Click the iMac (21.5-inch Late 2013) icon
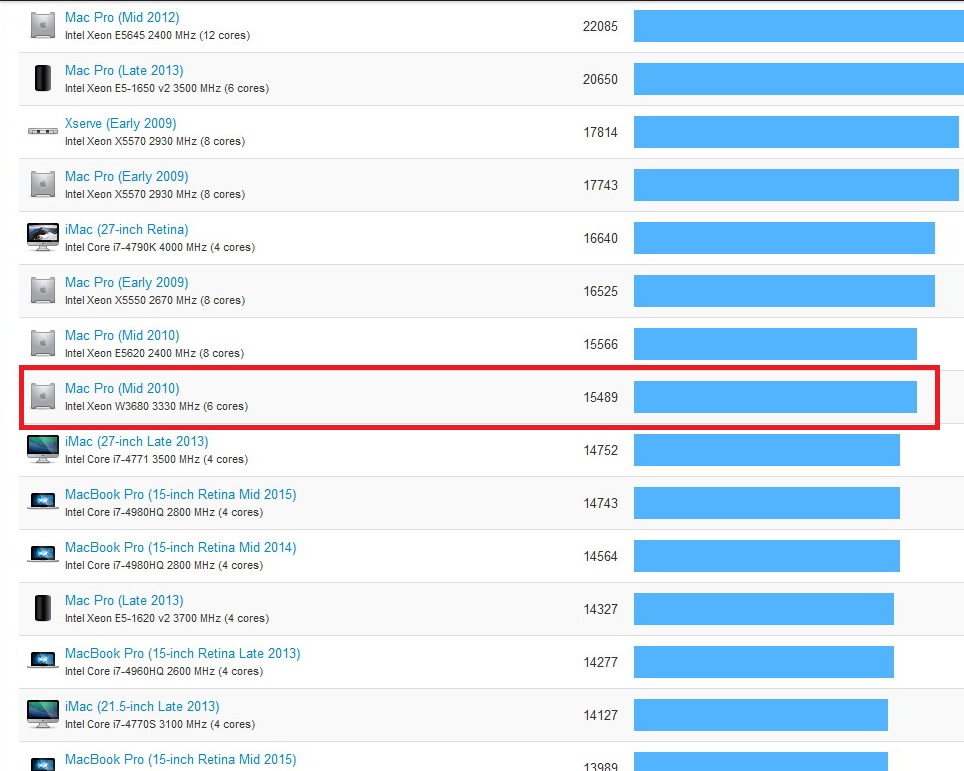Screen dimensions: 964x771 43,714
